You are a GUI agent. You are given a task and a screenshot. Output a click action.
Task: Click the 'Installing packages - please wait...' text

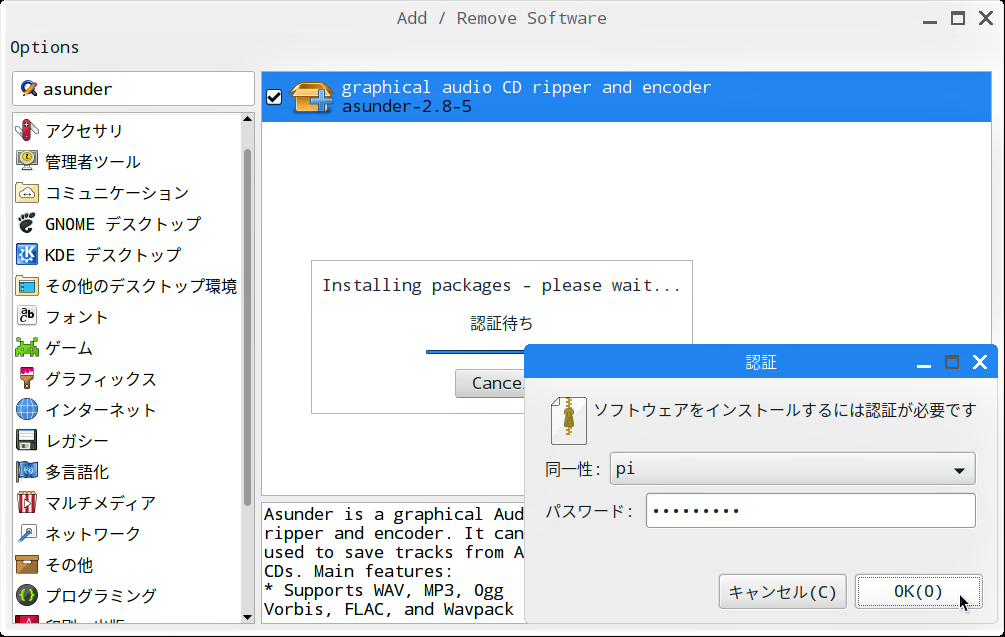[501, 285]
